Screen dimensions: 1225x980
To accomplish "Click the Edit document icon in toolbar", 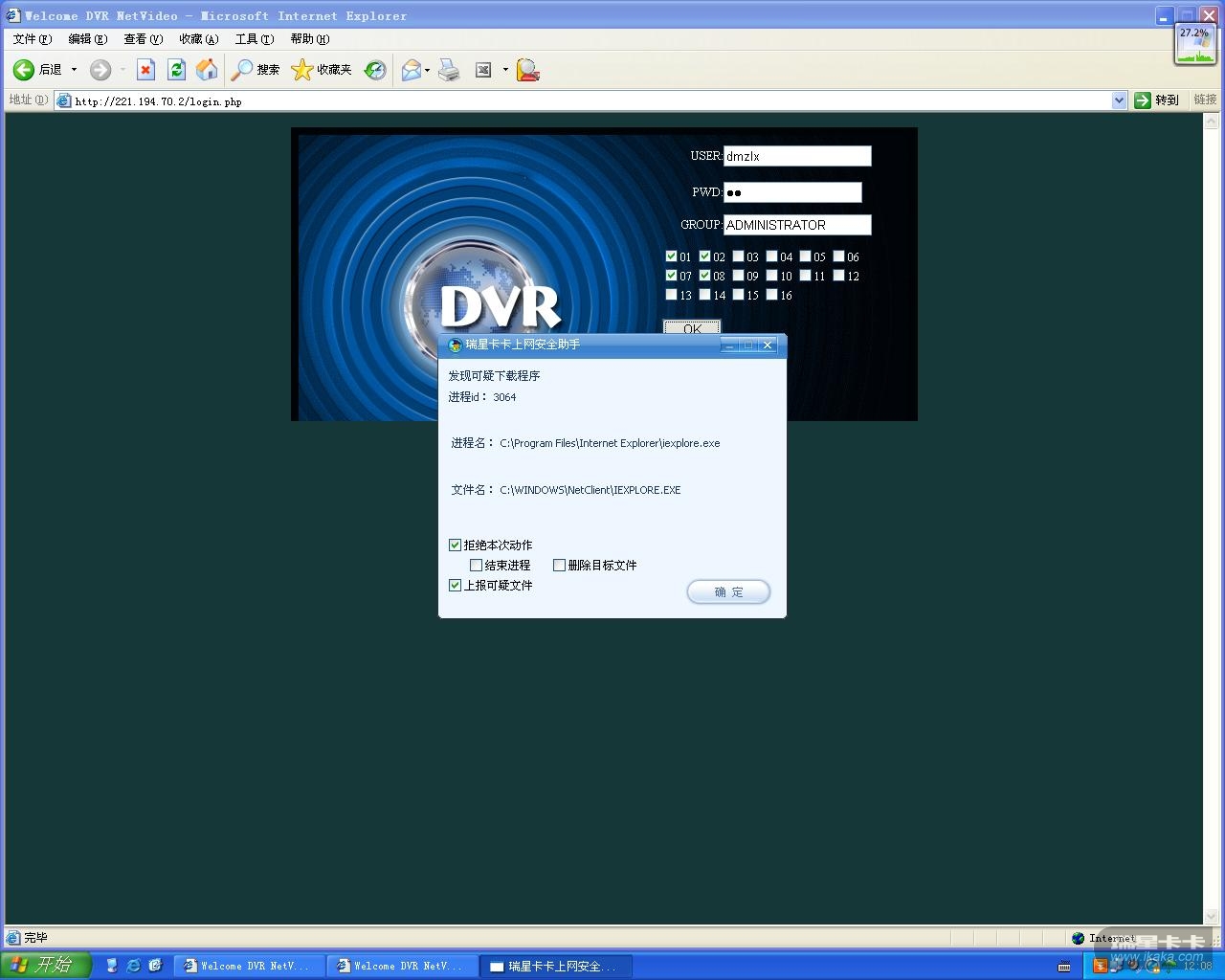I will pyautogui.click(x=483, y=70).
